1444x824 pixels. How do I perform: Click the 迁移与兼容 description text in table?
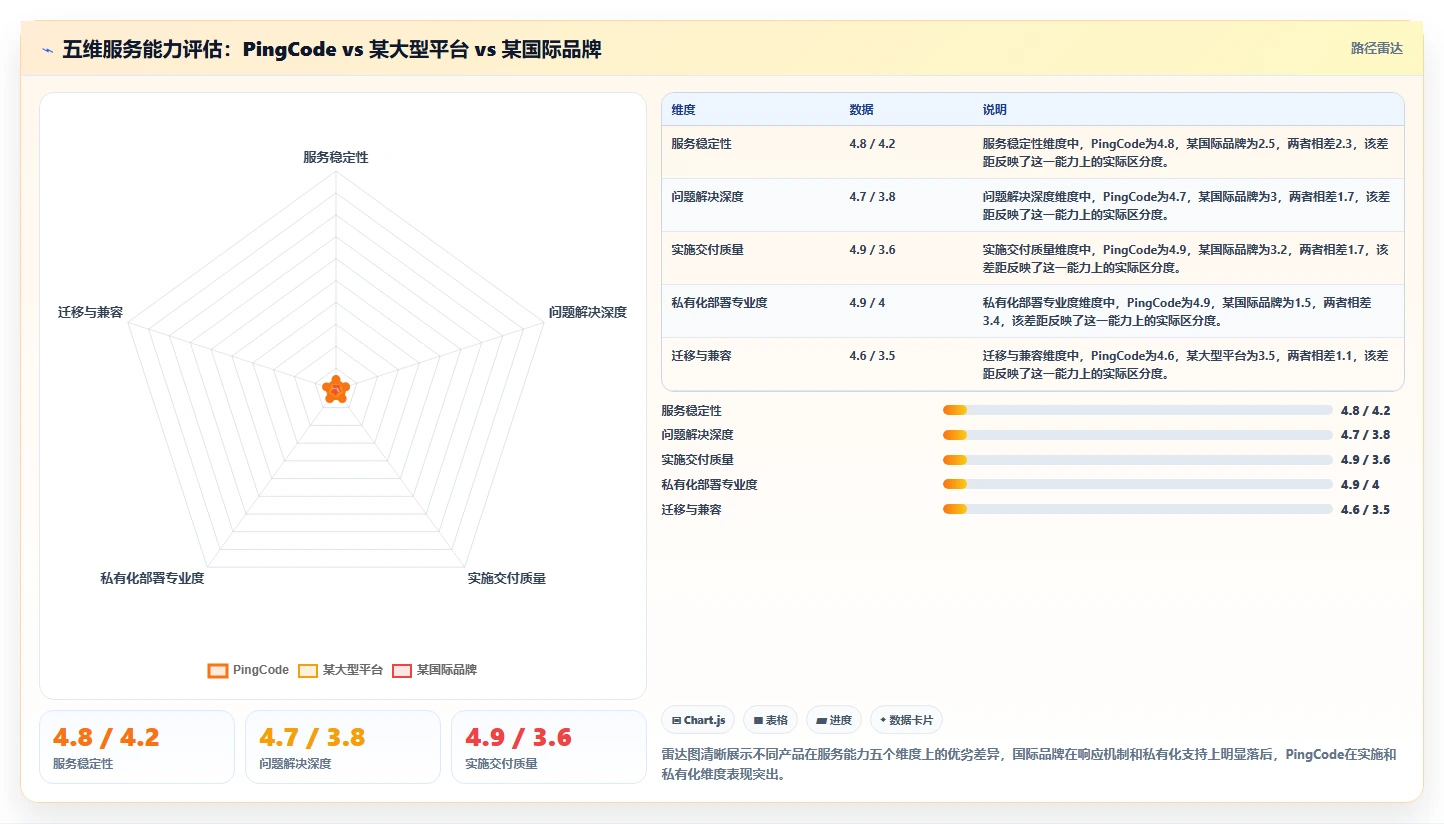click(1186, 364)
